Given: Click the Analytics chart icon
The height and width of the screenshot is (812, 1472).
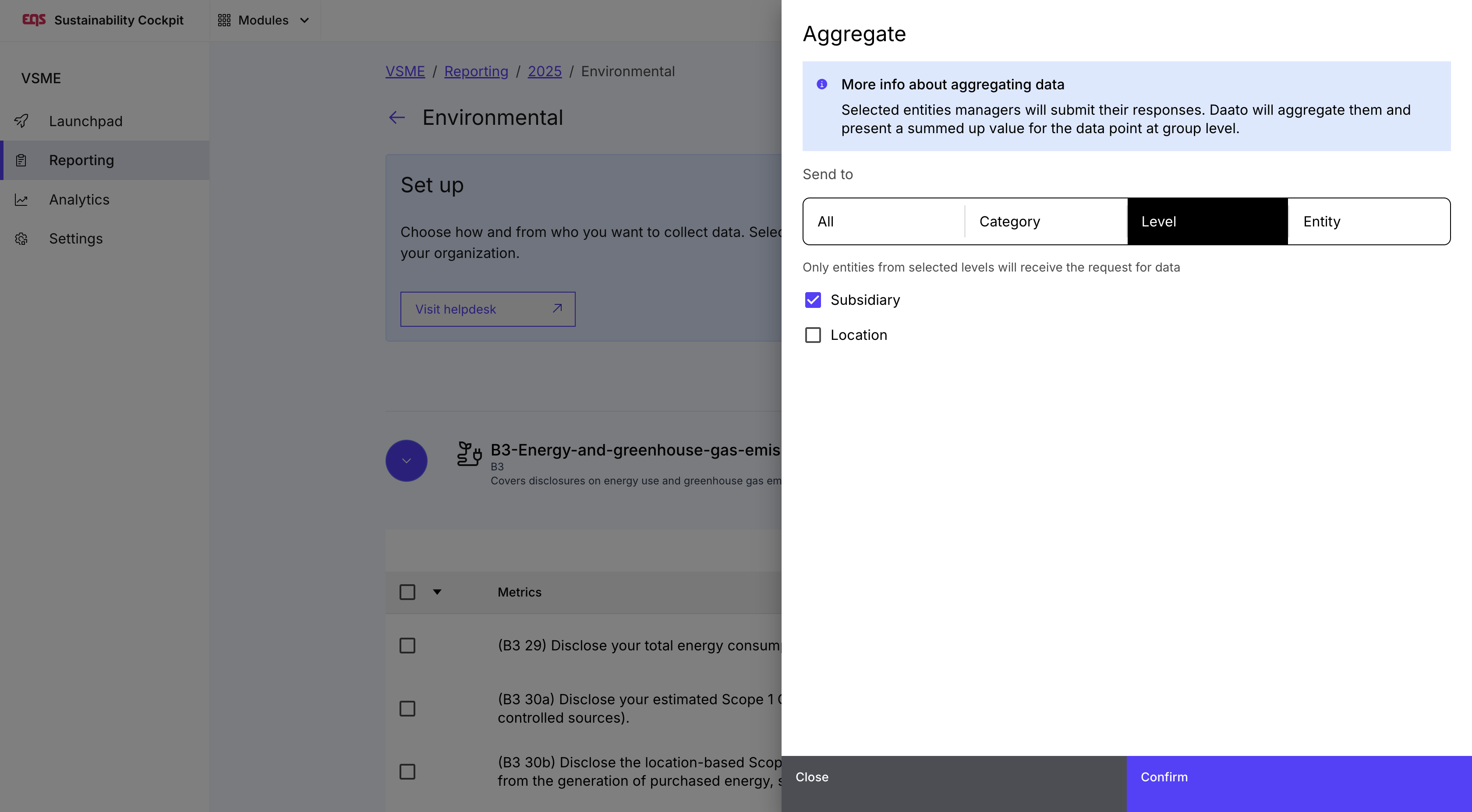Looking at the screenshot, I should (x=22, y=200).
